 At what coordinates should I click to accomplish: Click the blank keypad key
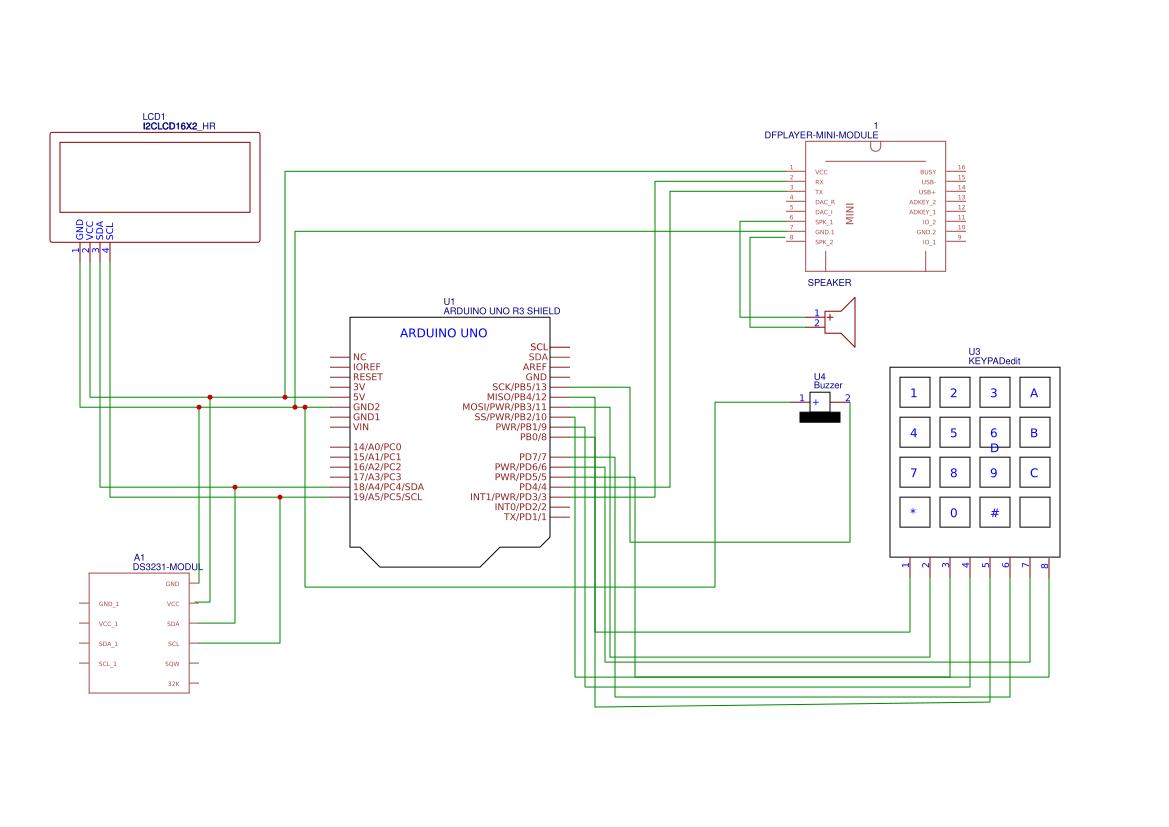click(x=1034, y=512)
